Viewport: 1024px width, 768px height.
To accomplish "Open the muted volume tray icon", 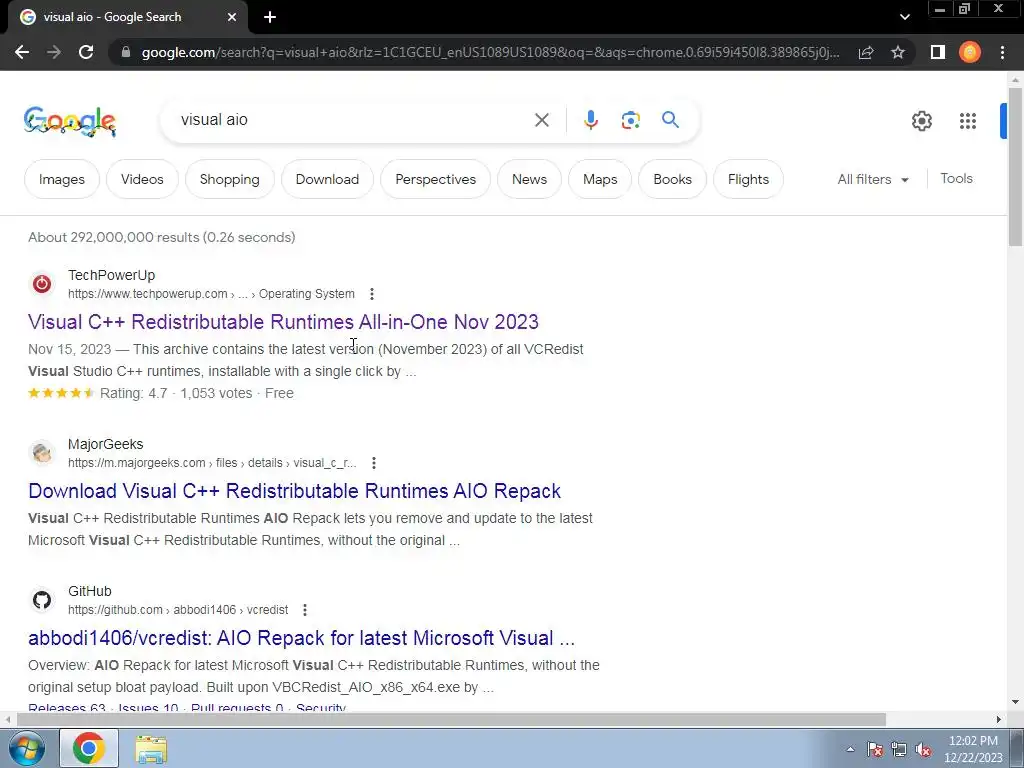I will click(x=923, y=749).
